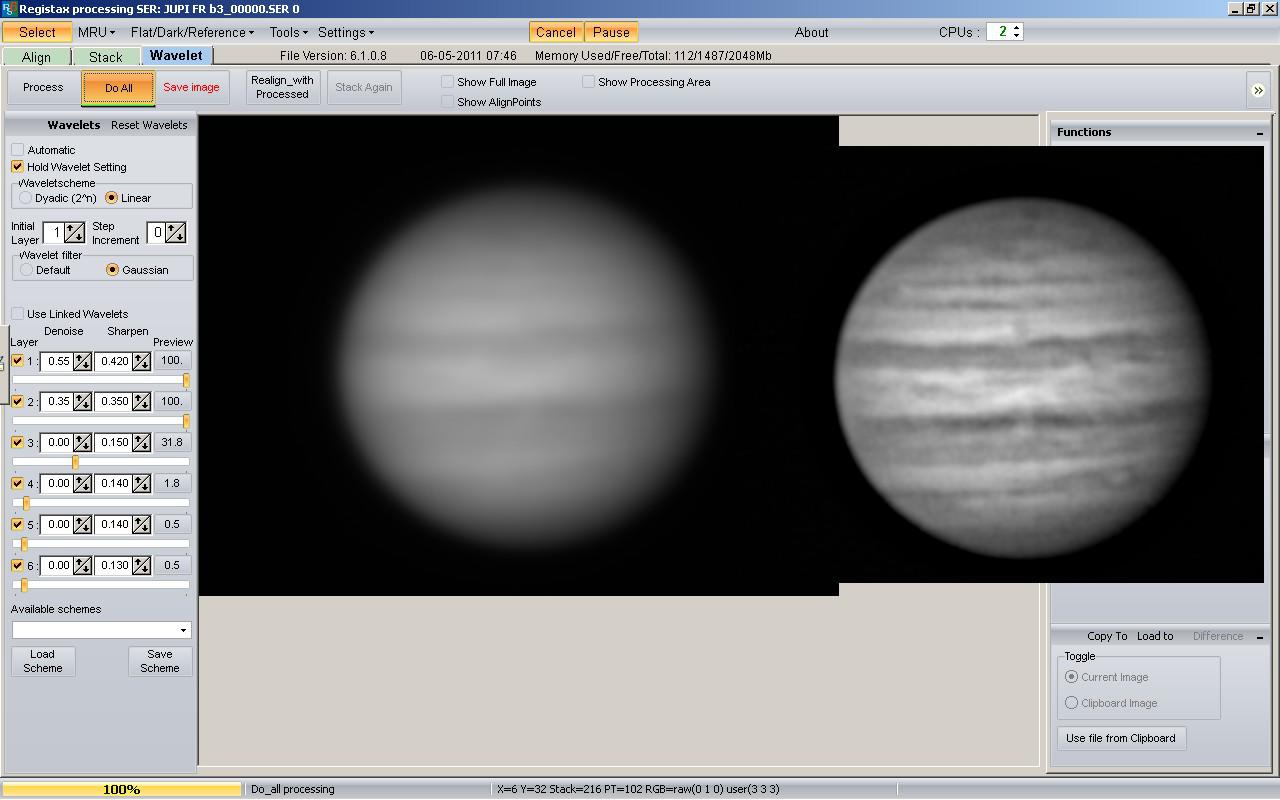Switch to the Wavelet tab
The image size is (1280, 800).
click(x=176, y=56)
